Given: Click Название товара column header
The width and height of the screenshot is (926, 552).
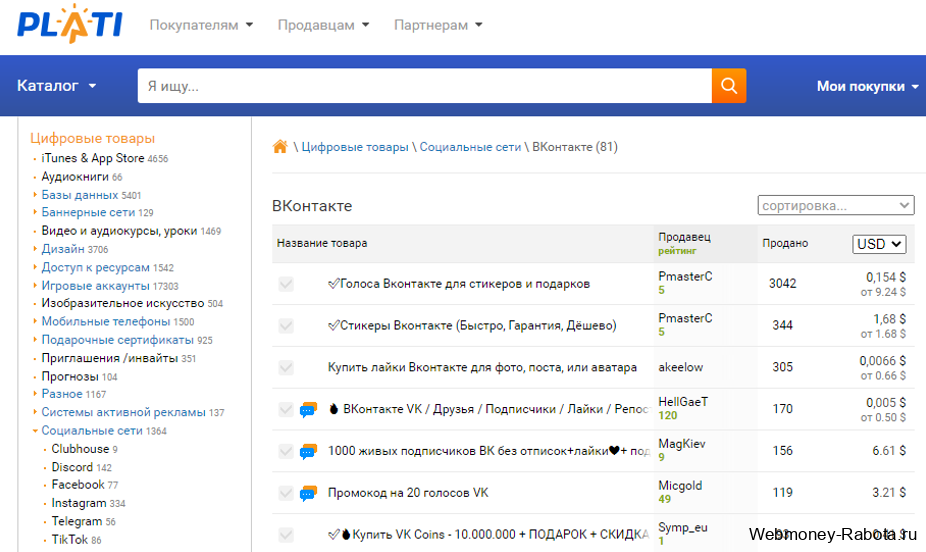Looking at the screenshot, I should [x=322, y=243].
